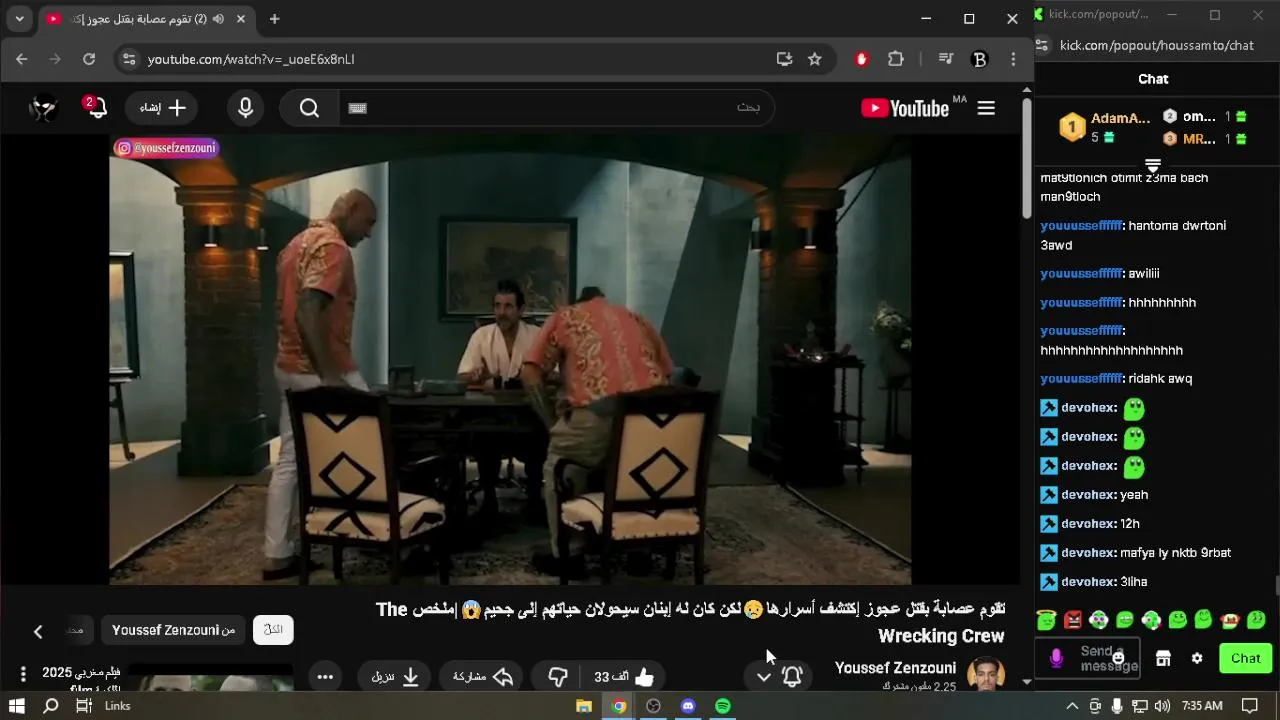Open Chrome extensions puzzle icon
This screenshot has width=1280, height=720.
coord(896,59)
